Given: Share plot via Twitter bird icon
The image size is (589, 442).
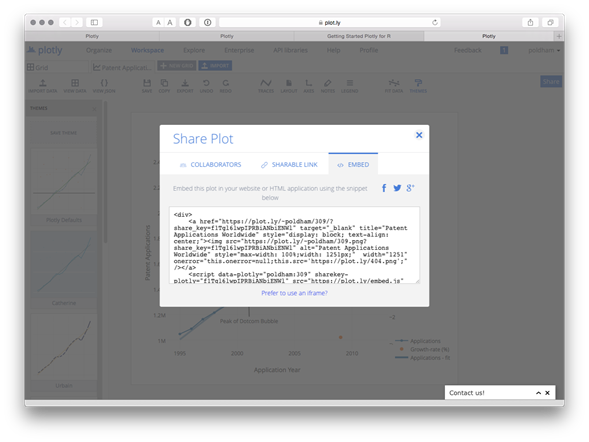Looking at the screenshot, I should [x=397, y=188].
